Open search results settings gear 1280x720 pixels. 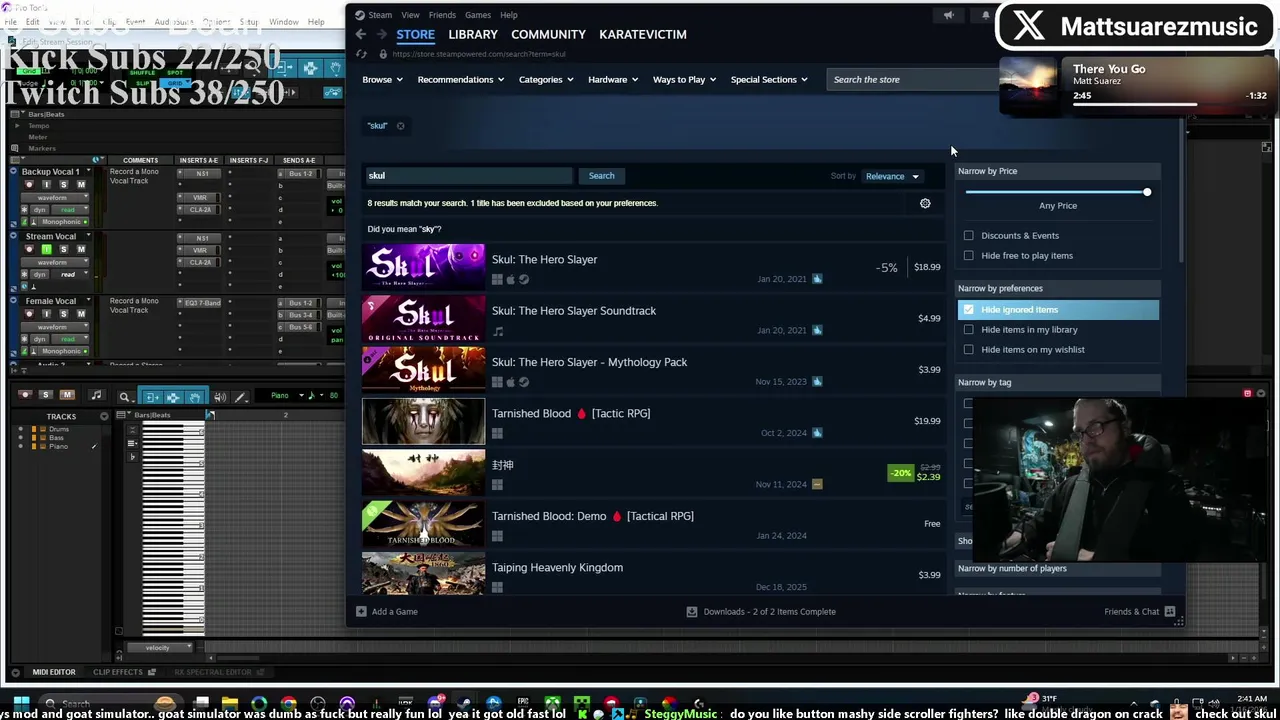click(925, 204)
